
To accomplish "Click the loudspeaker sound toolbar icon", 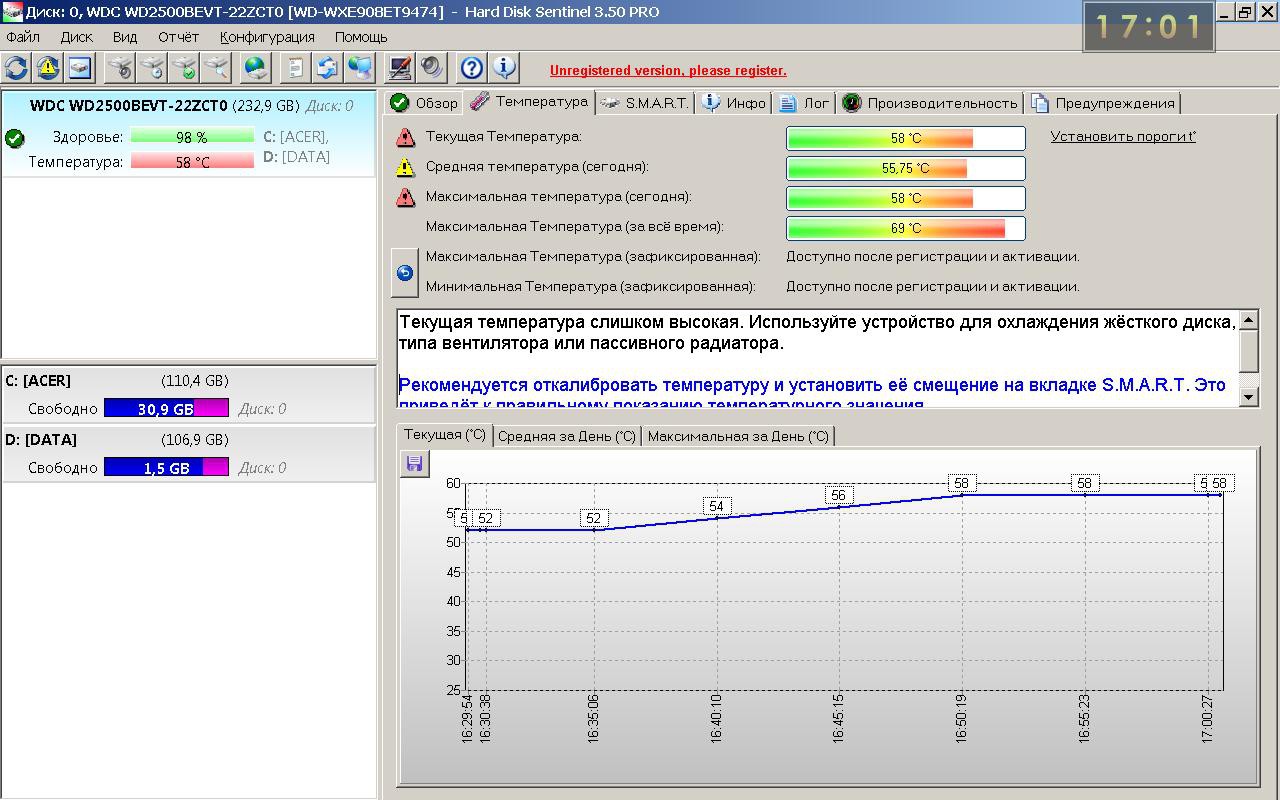I will pyautogui.click(x=432, y=68).
